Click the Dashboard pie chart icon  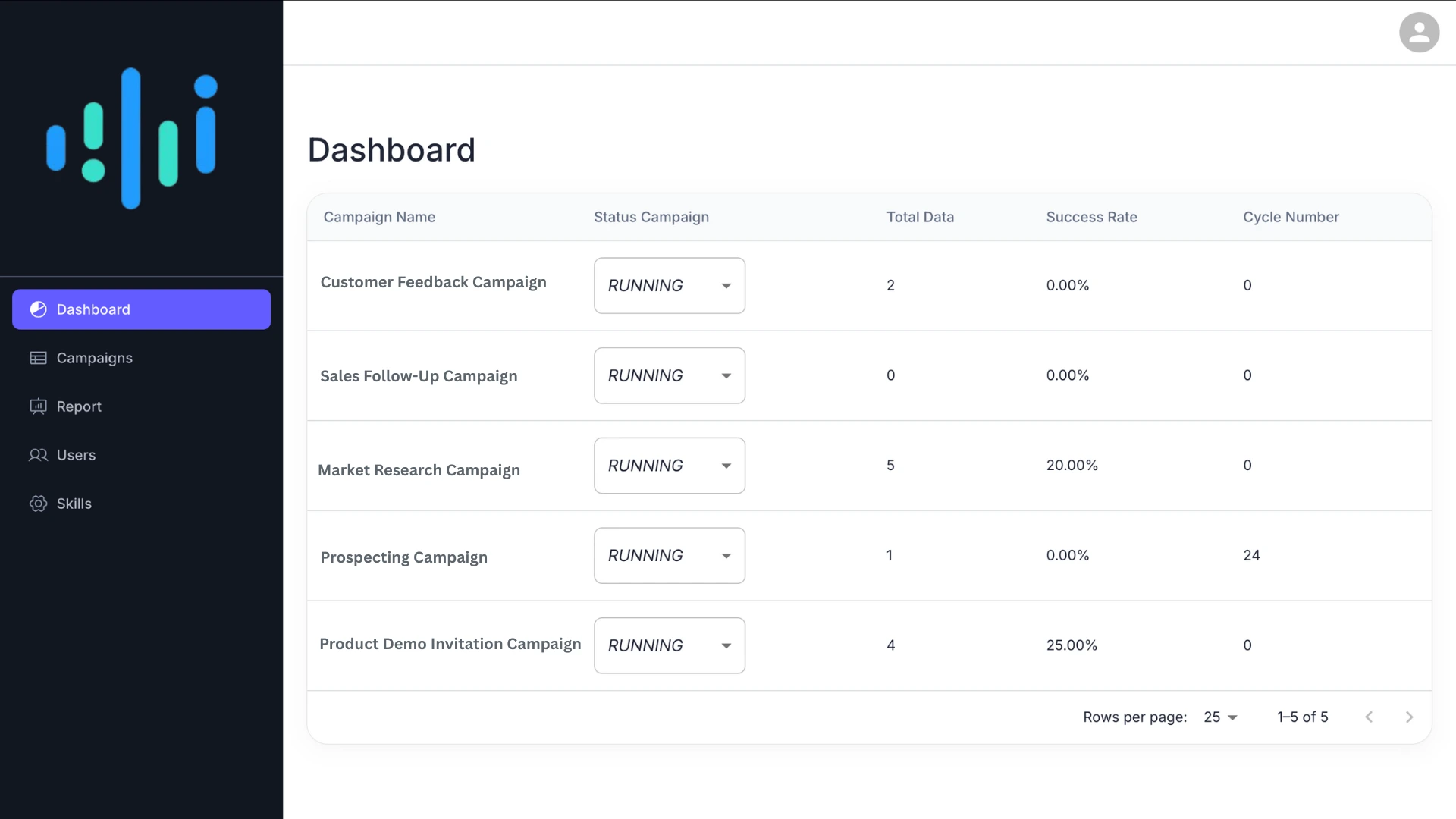38,309
